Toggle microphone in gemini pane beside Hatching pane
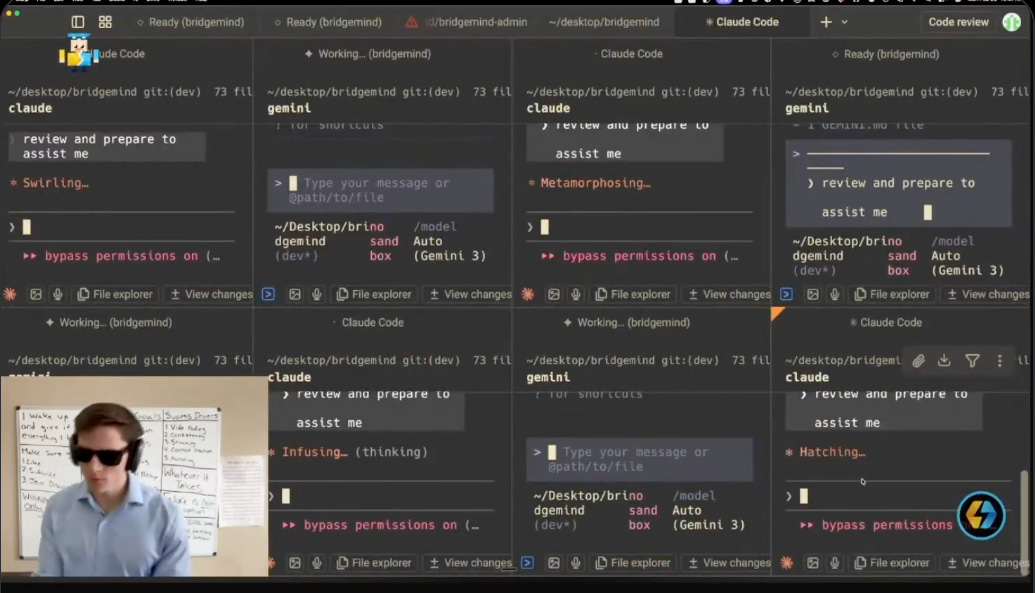The width and height of the screenshot is (1035, 593). [x=576, y=563]
